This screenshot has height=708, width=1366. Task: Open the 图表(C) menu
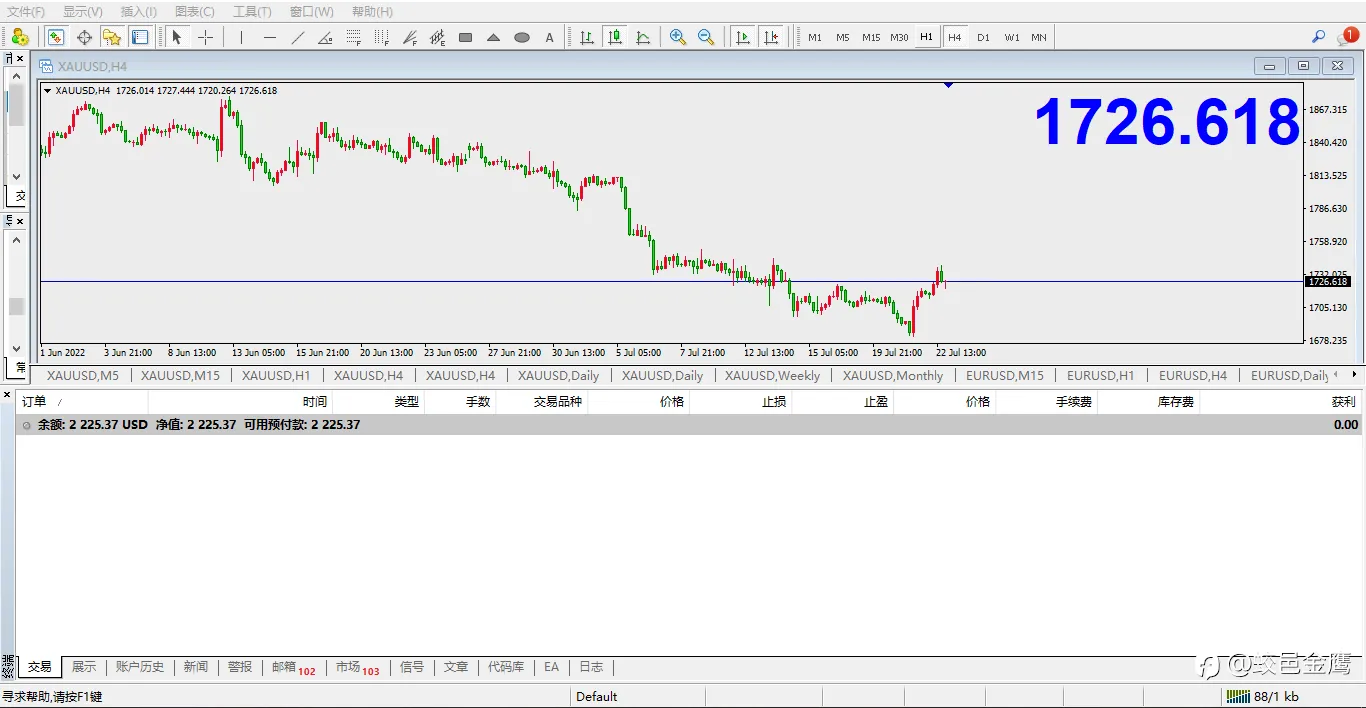click(x=194, y=12)
